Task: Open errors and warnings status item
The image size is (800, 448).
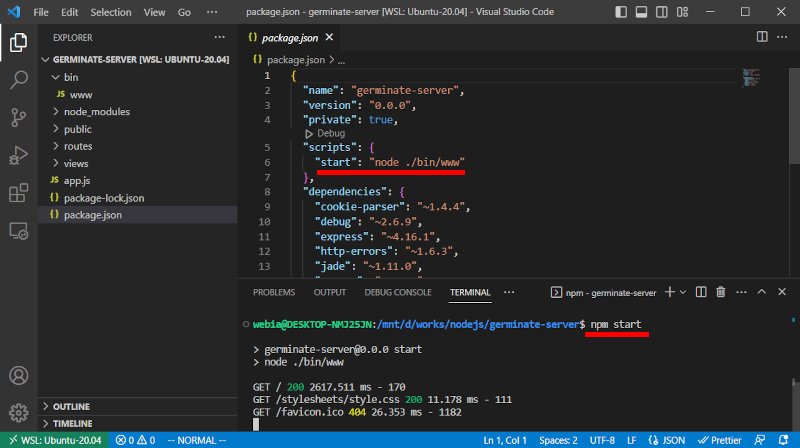Action: [135, 440]
